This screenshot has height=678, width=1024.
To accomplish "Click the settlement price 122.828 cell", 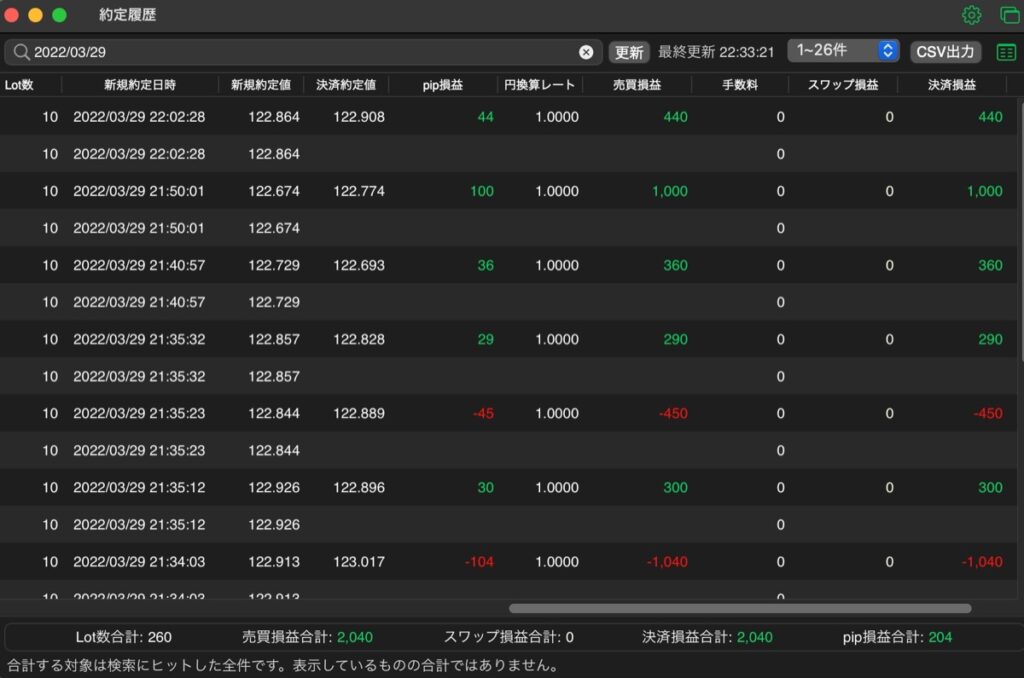I will (359, 340).
